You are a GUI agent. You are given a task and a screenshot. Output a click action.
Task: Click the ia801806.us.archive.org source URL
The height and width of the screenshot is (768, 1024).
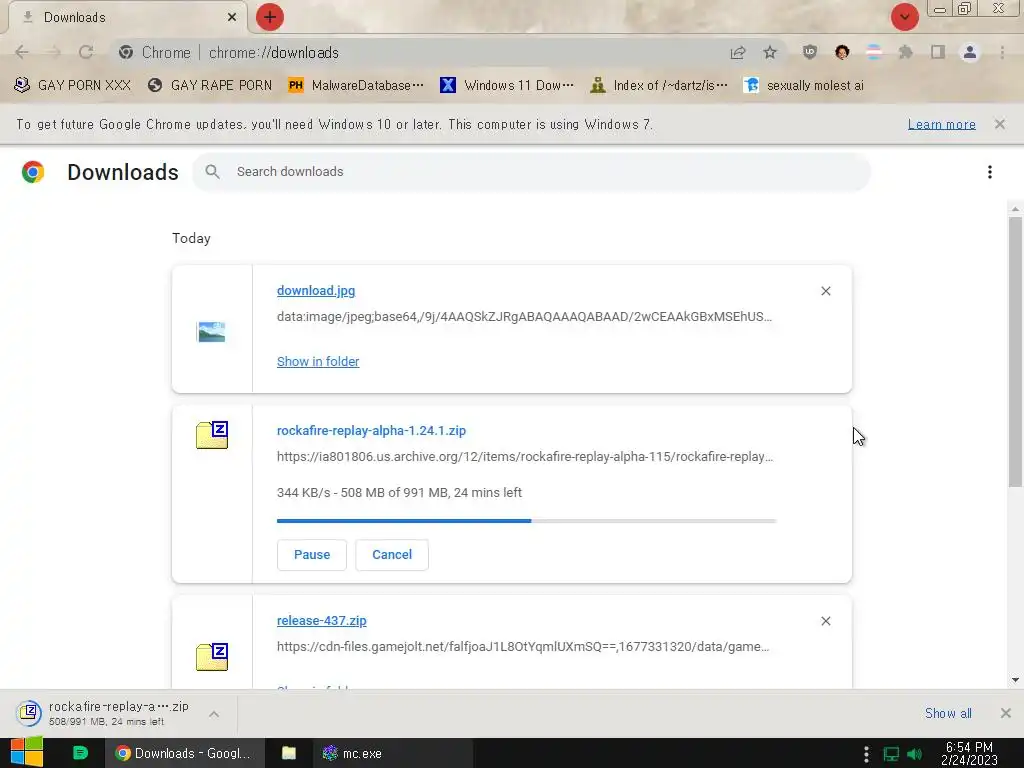coord(524,456)
